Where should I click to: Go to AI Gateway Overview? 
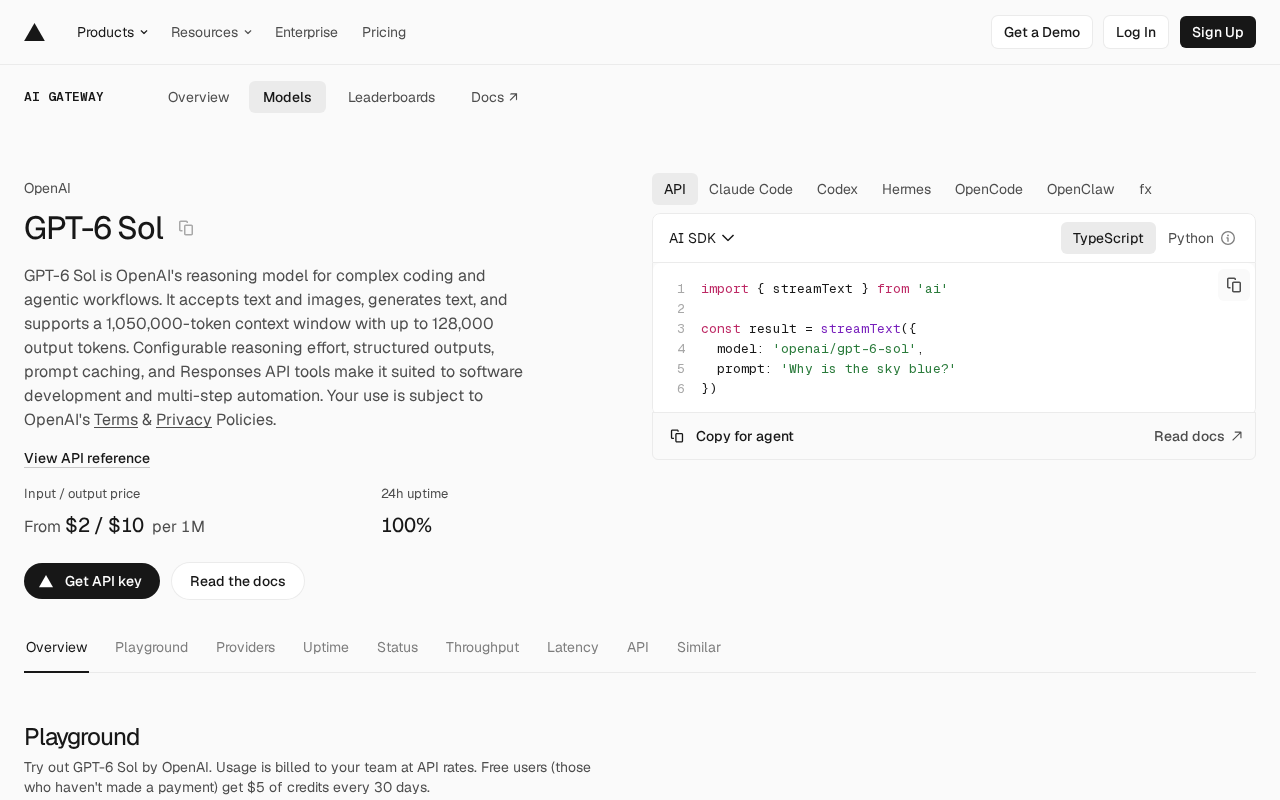(x=199, y=97)
